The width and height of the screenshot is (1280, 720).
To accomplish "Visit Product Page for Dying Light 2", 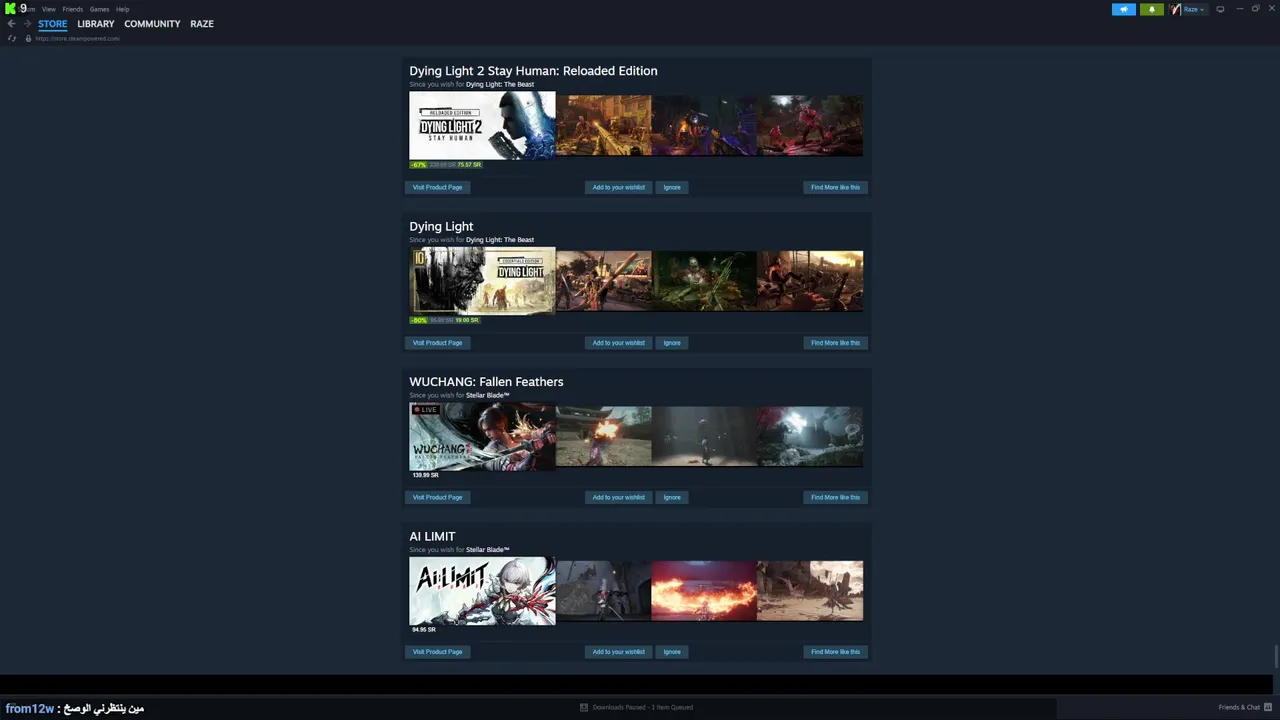I will click(437, 187).
